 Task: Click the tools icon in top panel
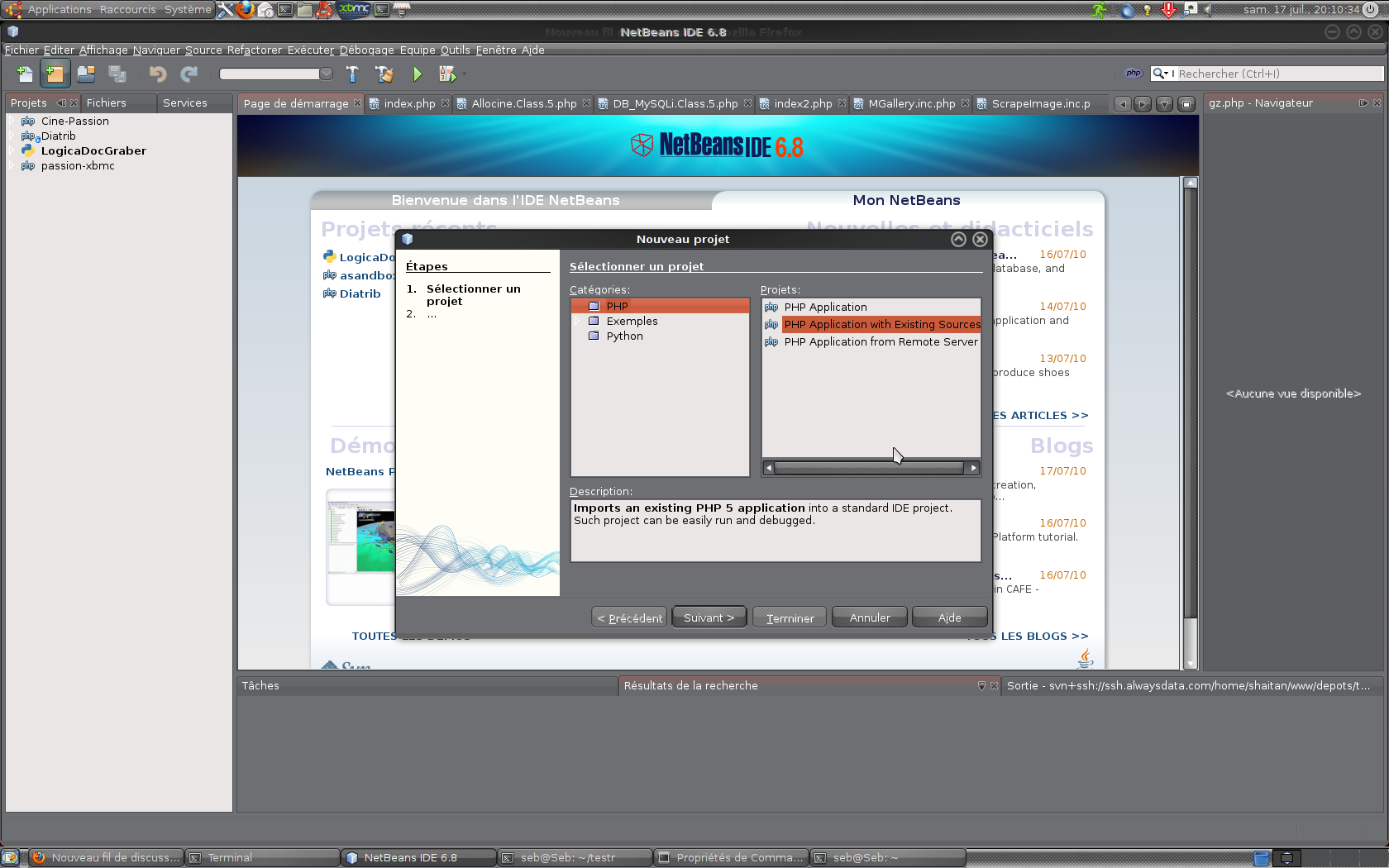coord(226,10)
